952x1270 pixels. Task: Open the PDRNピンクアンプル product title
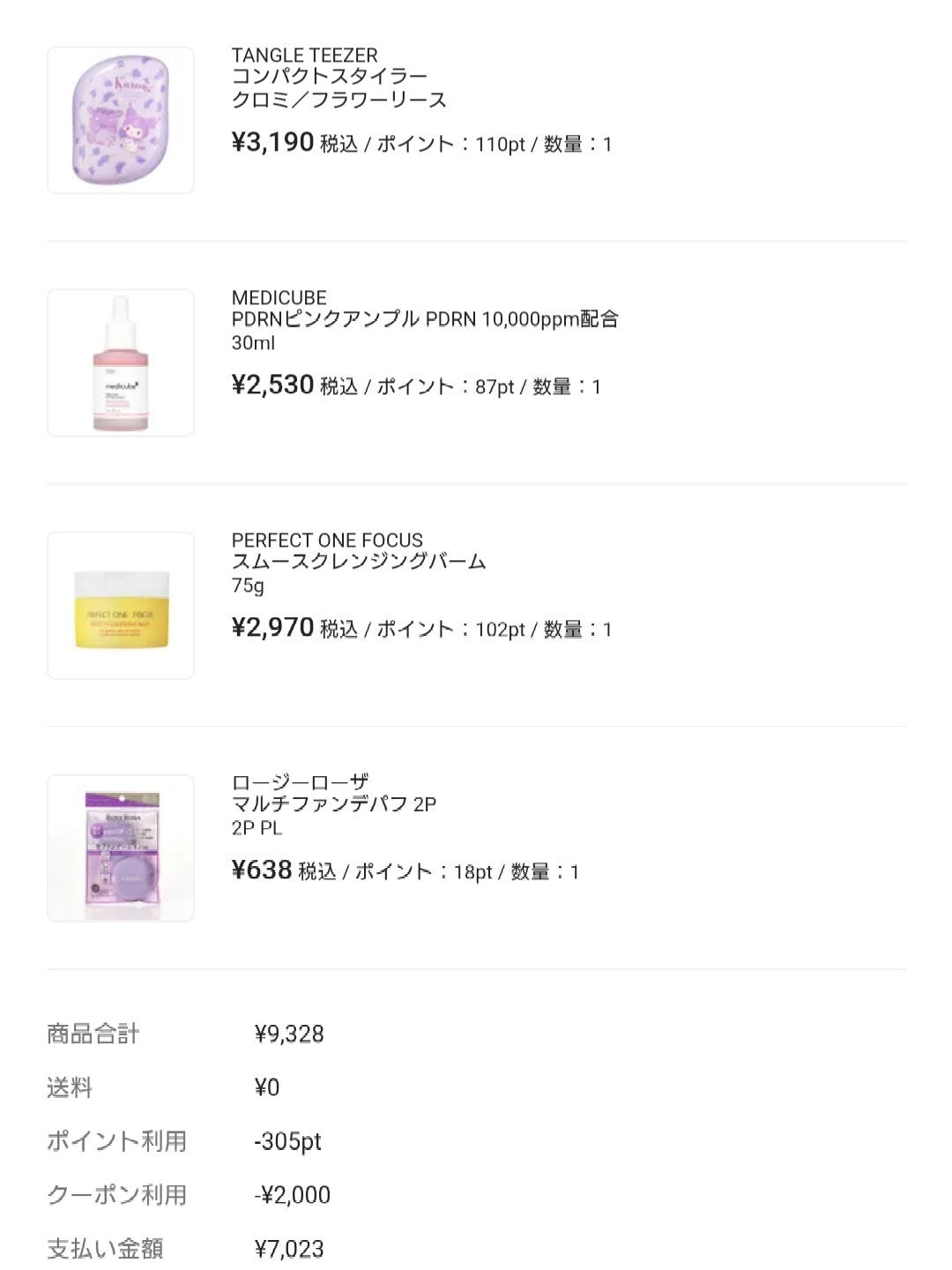(425, 319)
